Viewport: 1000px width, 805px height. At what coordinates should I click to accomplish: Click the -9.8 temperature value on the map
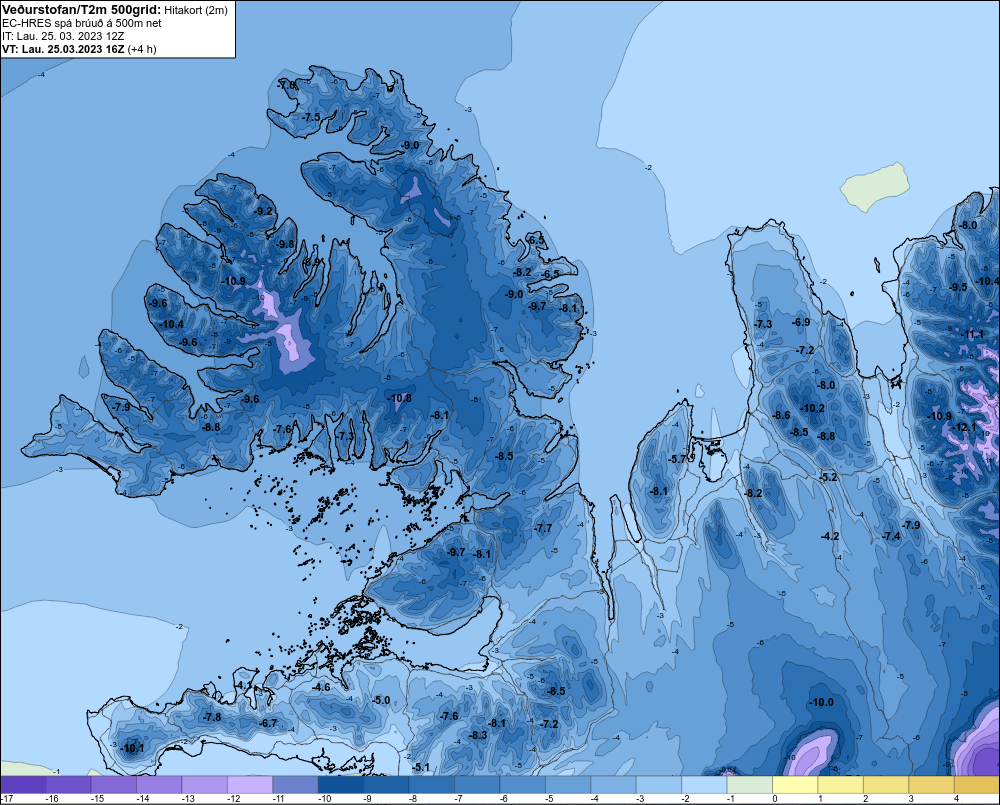coord(285,244)
